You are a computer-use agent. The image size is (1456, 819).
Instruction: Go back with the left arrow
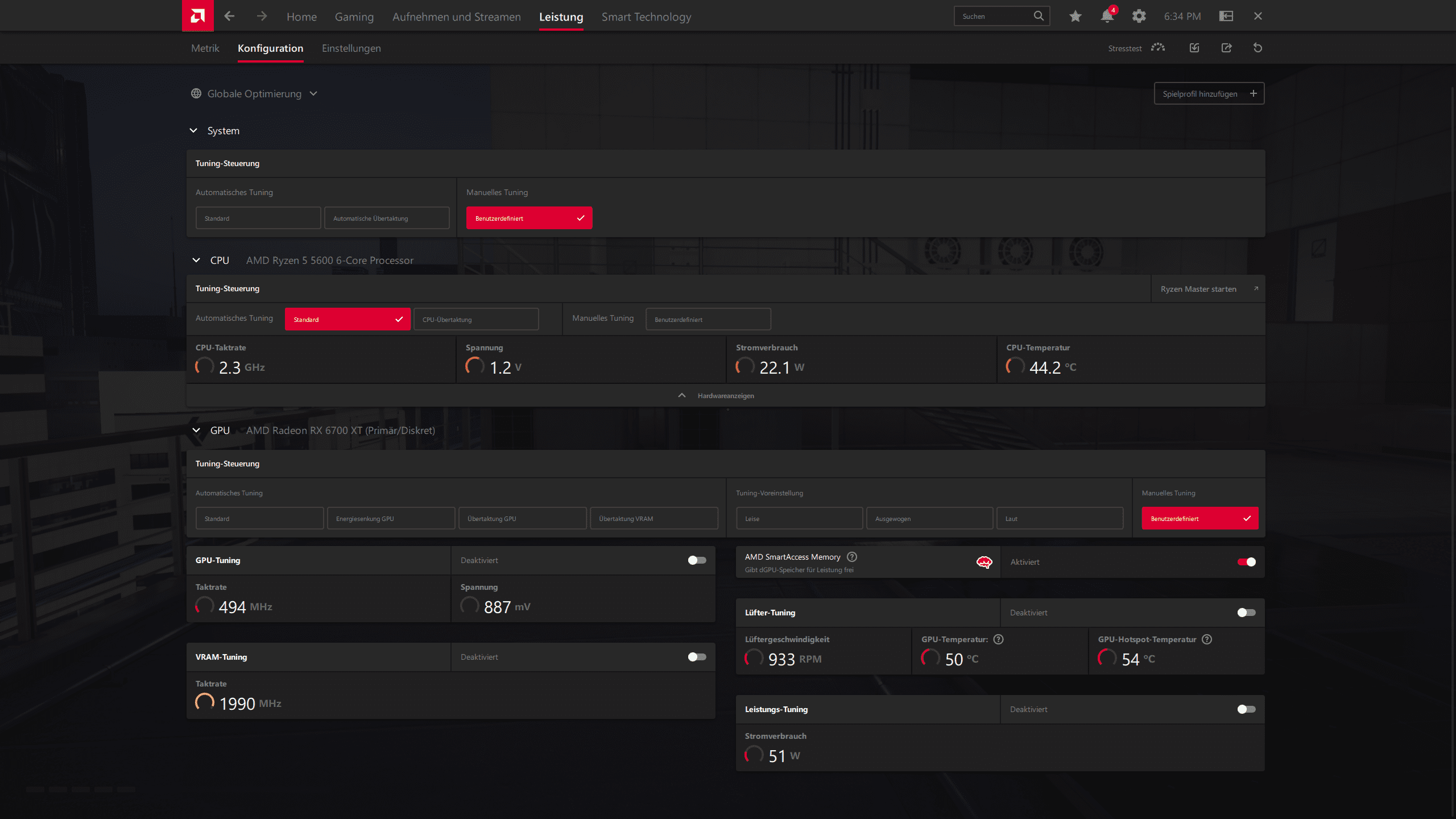(229, 16)
